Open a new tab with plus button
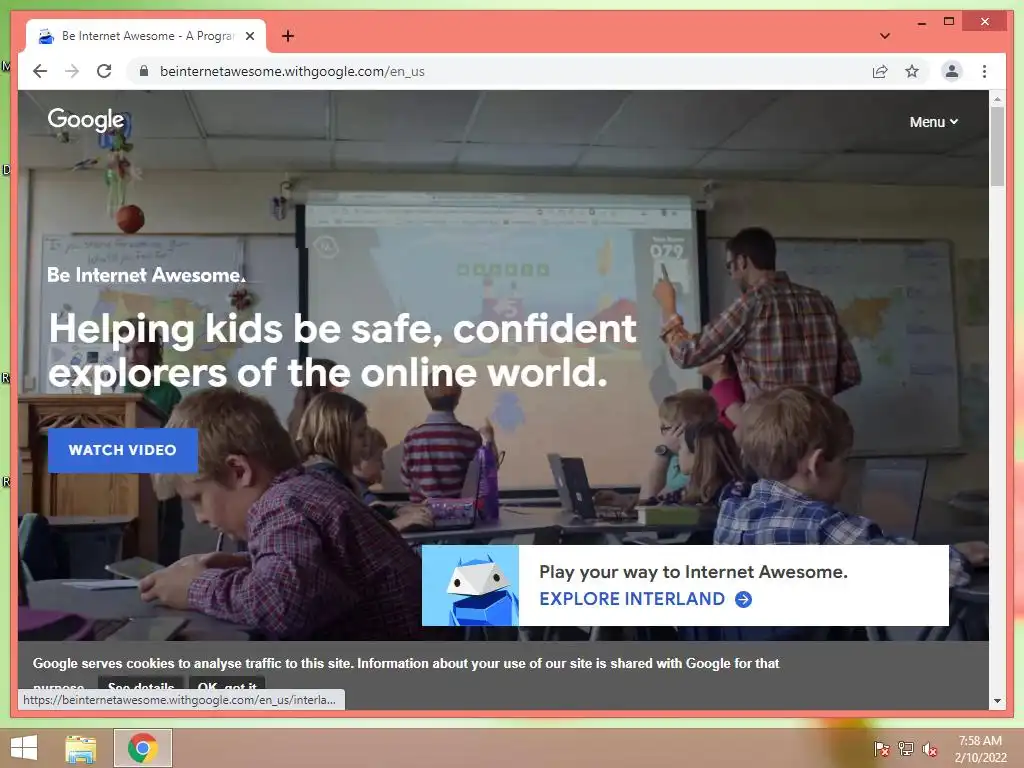 coord(288,36)
